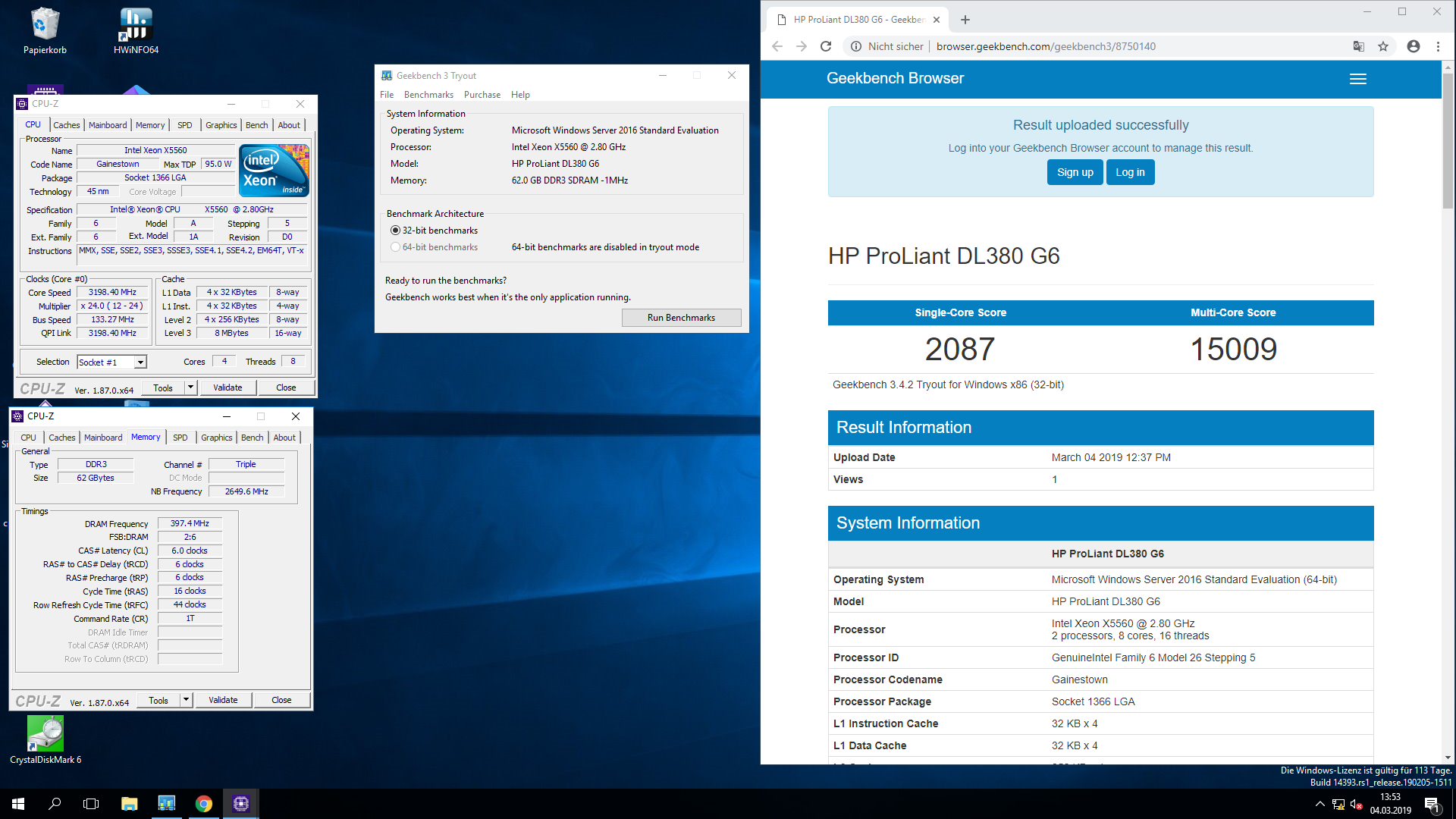This screenshot has width=1456, height=819.
Task: Click the Geekbench Browser header link
Action: [x=895, y=78]
